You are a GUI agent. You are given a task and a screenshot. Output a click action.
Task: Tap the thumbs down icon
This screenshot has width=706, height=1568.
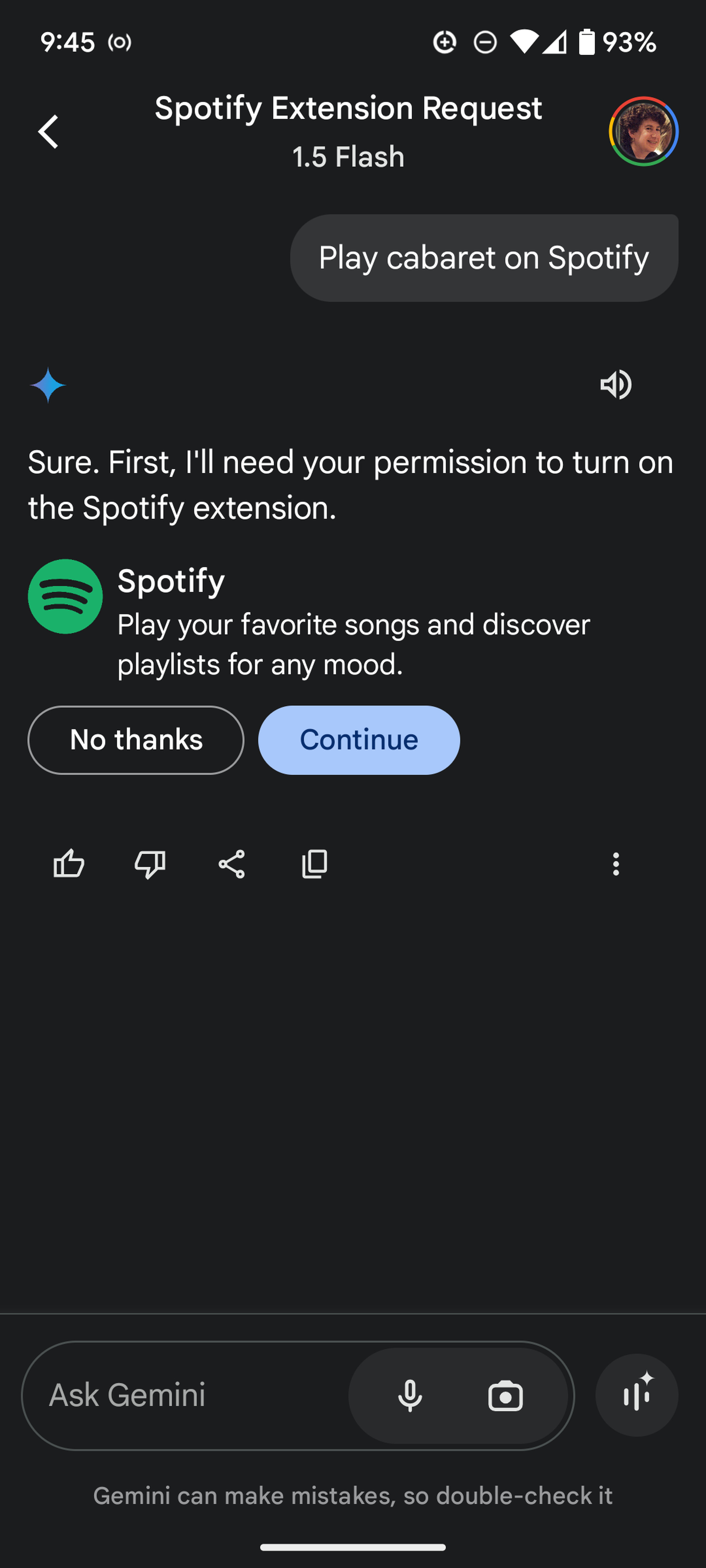coord(150,863)
